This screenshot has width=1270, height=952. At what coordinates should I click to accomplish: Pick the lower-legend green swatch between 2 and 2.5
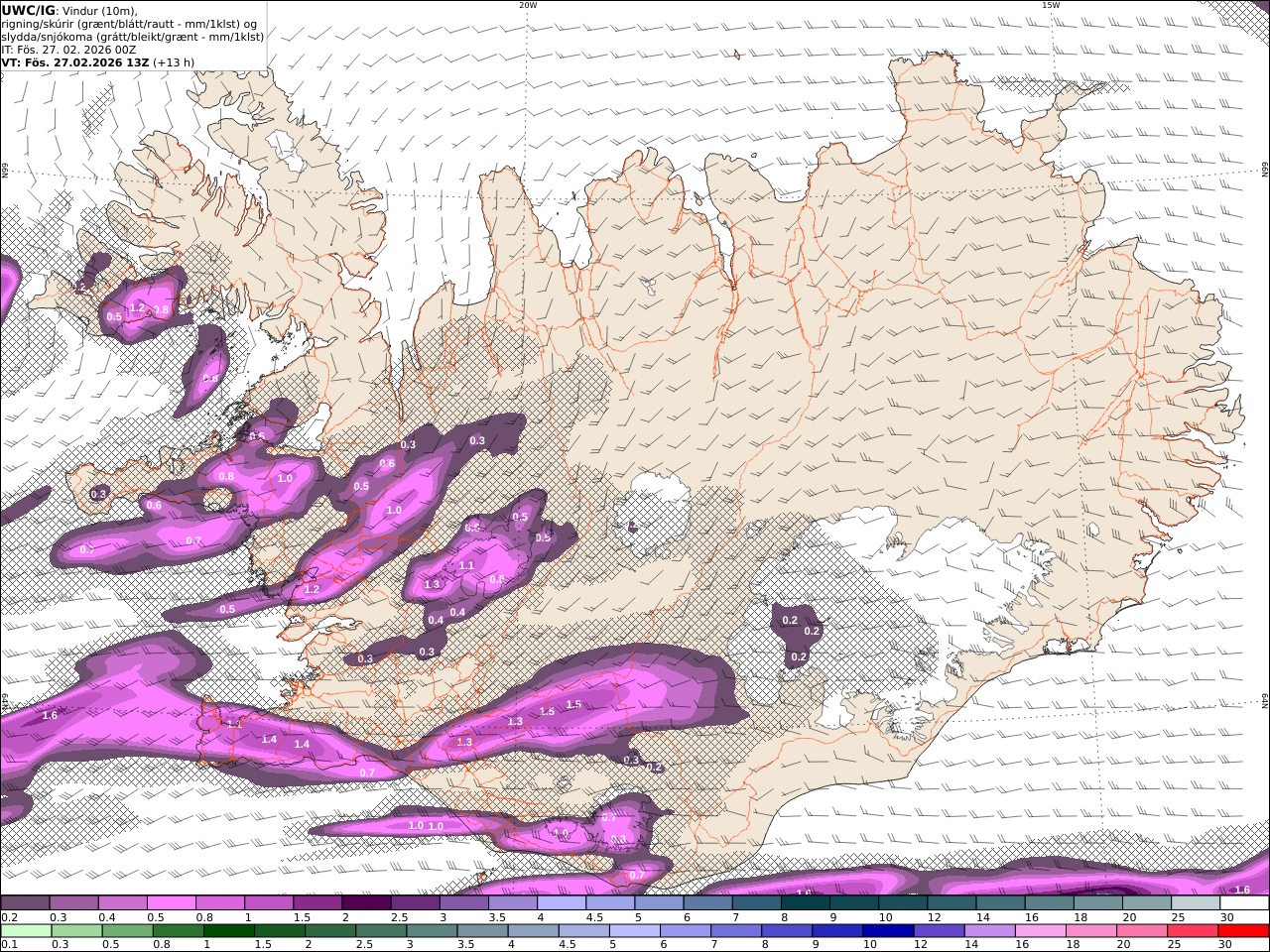pyautogui.click(x=331, y=931)
